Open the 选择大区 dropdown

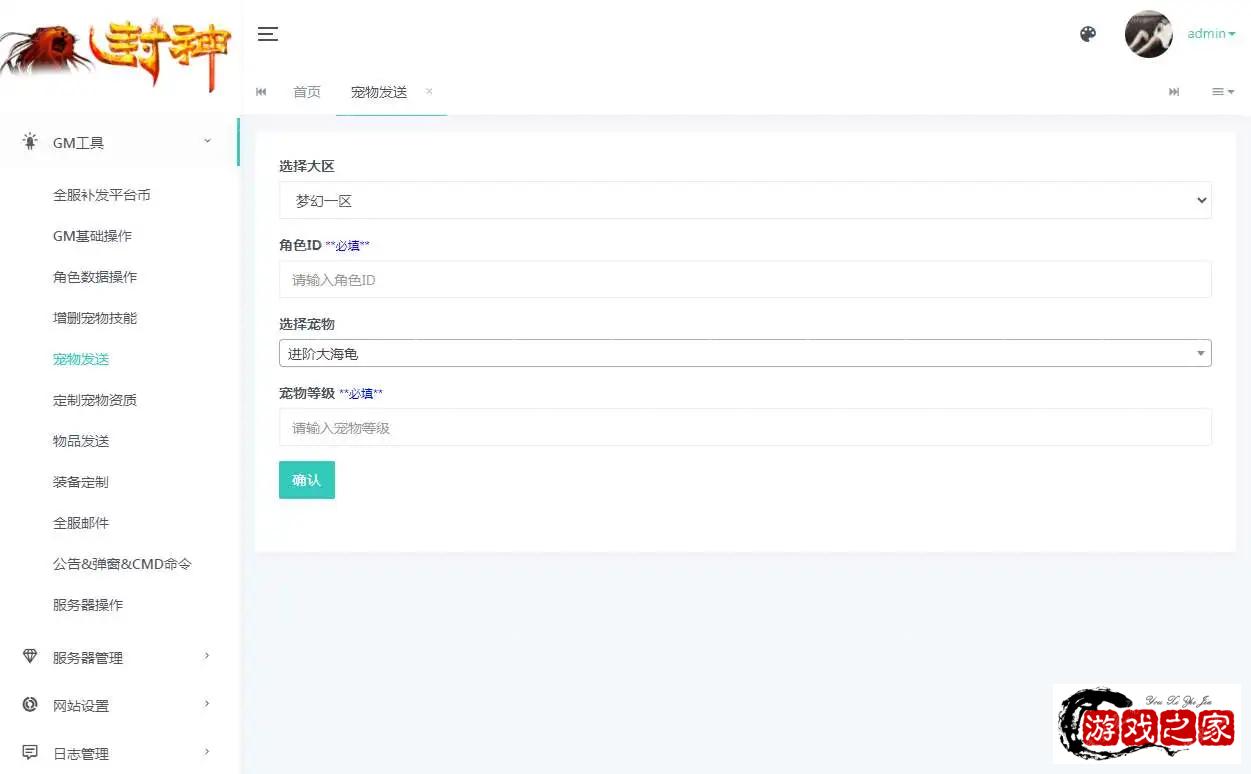pyautogui.click(x=744, y=200)
